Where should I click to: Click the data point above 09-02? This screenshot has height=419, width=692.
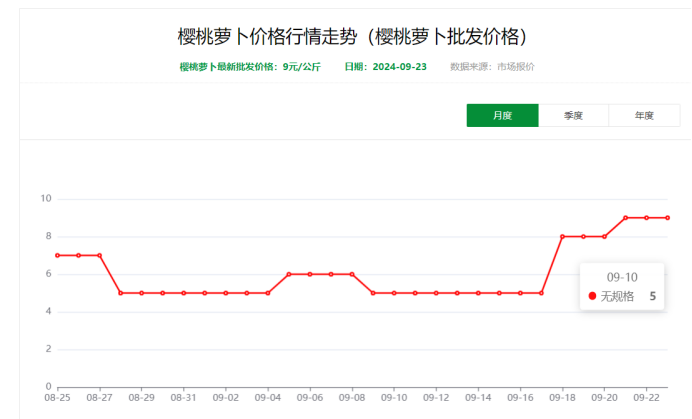[226, 293]
